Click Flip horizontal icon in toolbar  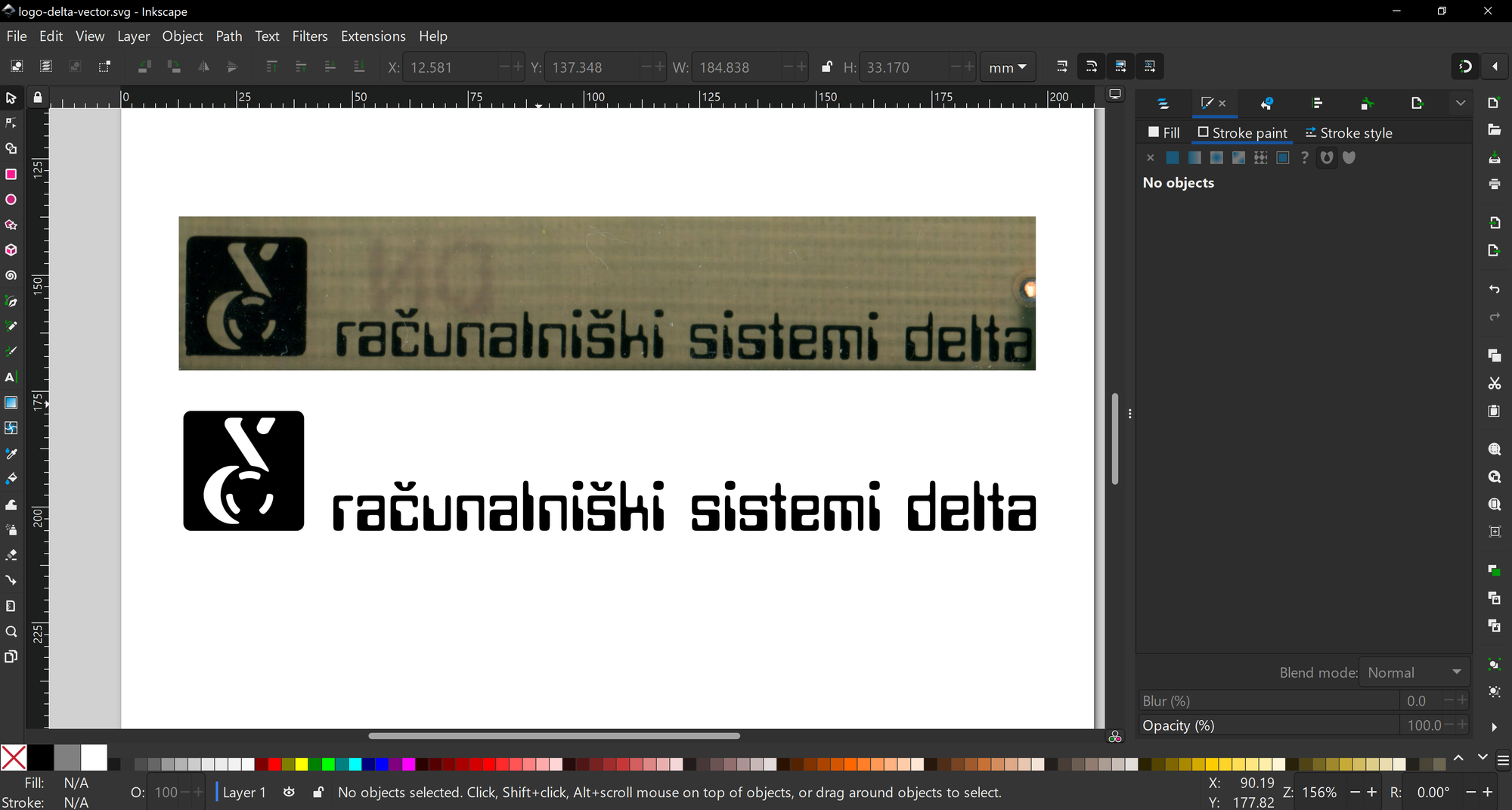click(x=203, y=67)
